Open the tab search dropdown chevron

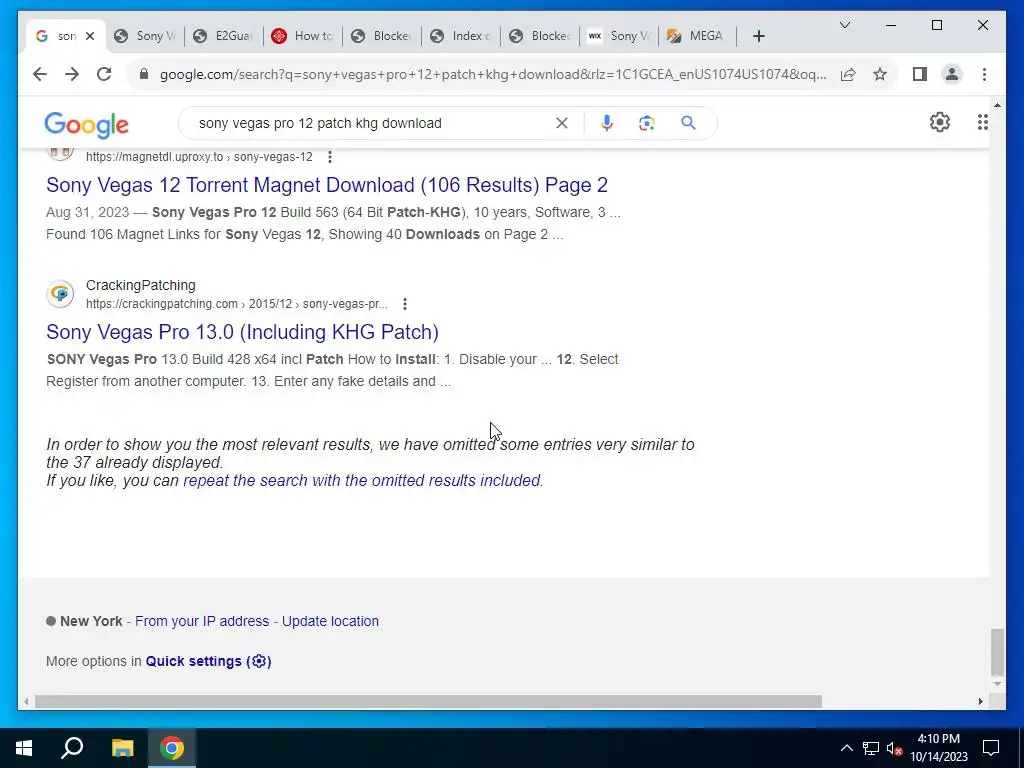[844, 25]
